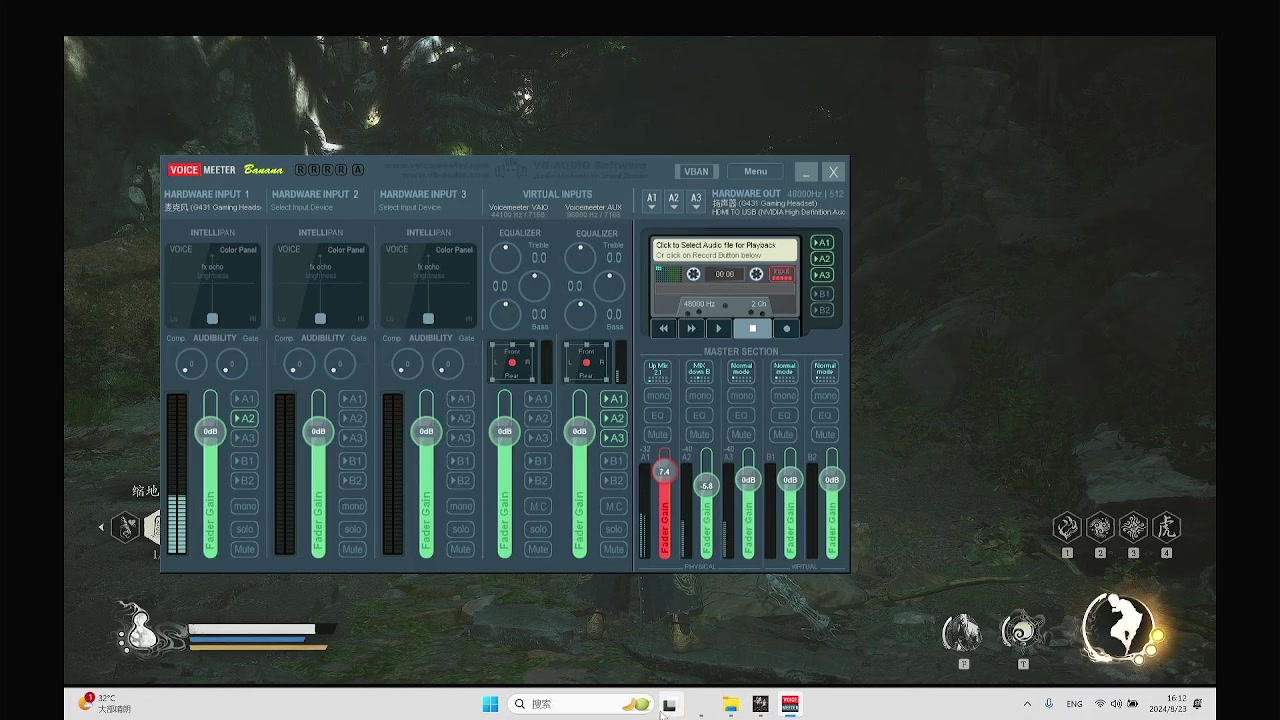Click Voicemeeter VAIO front/rear surround panner

512,362
